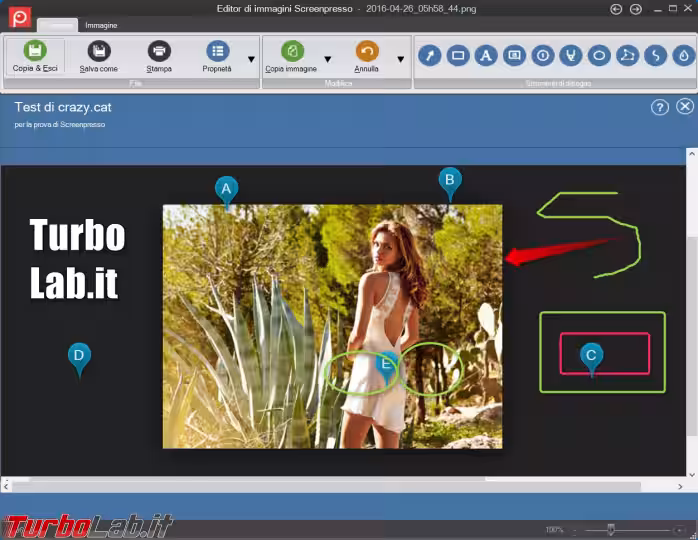Screen dimensions: 698x540
Task: Choose the Blur droplet tool
Action: [683, 55]
